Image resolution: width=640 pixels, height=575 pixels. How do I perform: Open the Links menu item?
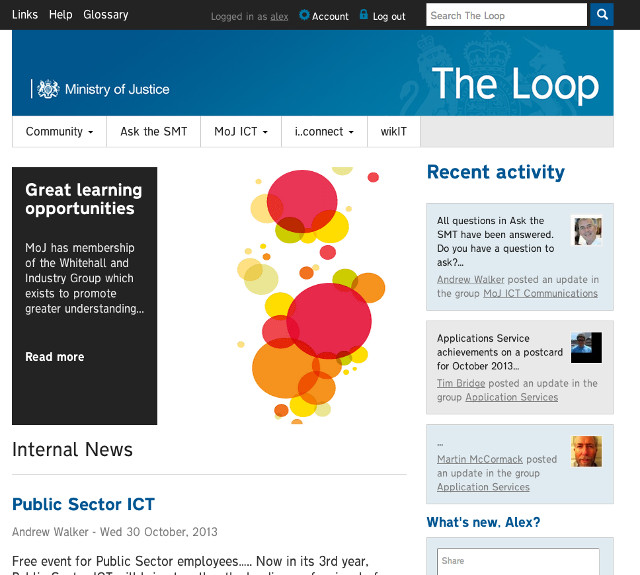25,15
